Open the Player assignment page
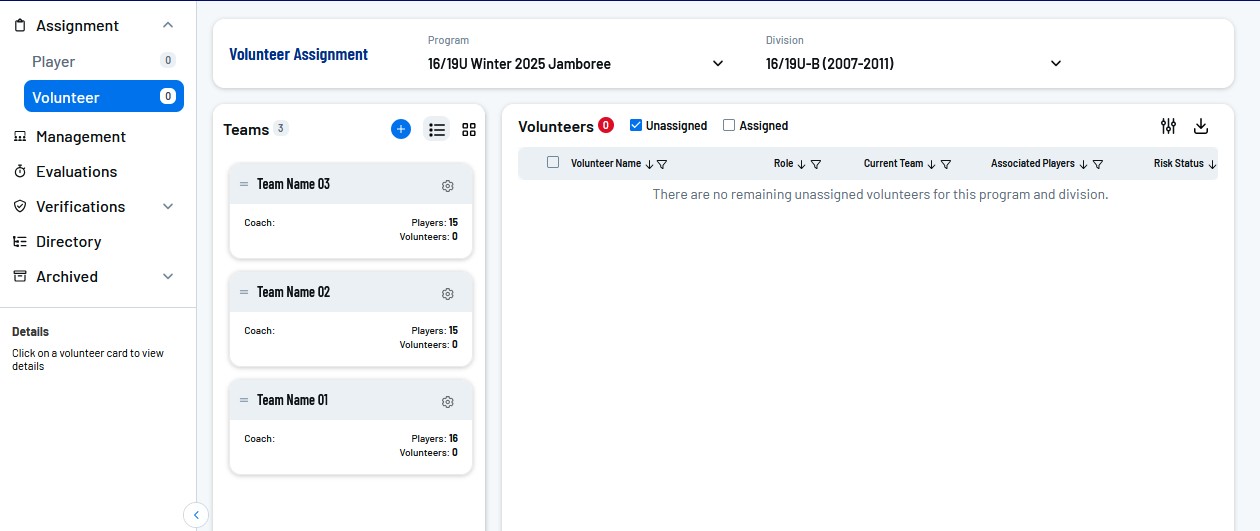This screenshot has height=531, width=1260. [x=54, y=62]
